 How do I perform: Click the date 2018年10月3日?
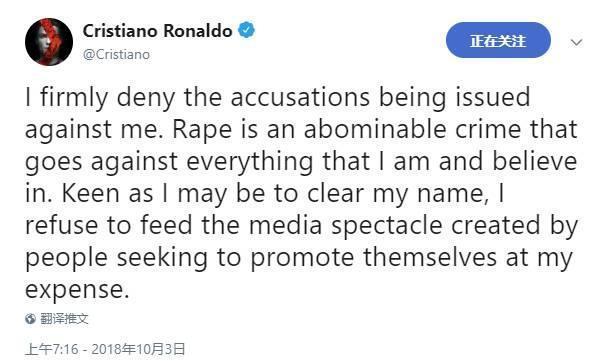(138, 349)
